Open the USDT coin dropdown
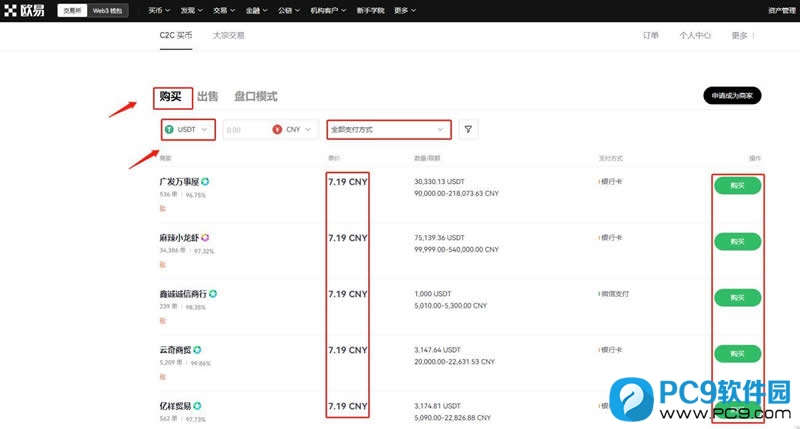 (x=188, y=130)
